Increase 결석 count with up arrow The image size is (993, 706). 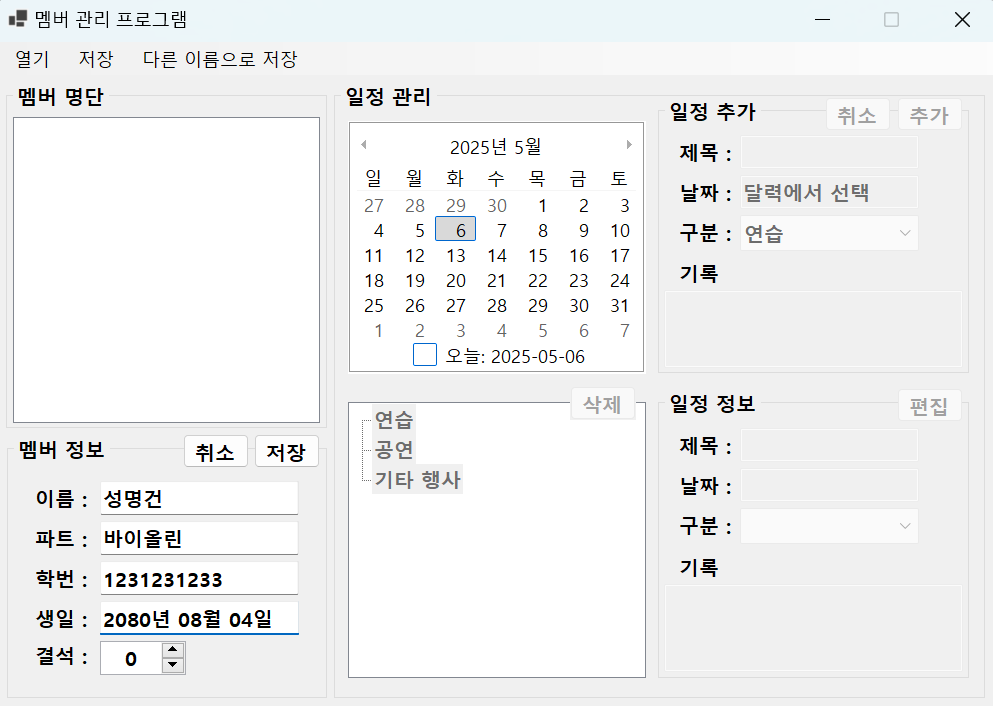coord(173,651)
